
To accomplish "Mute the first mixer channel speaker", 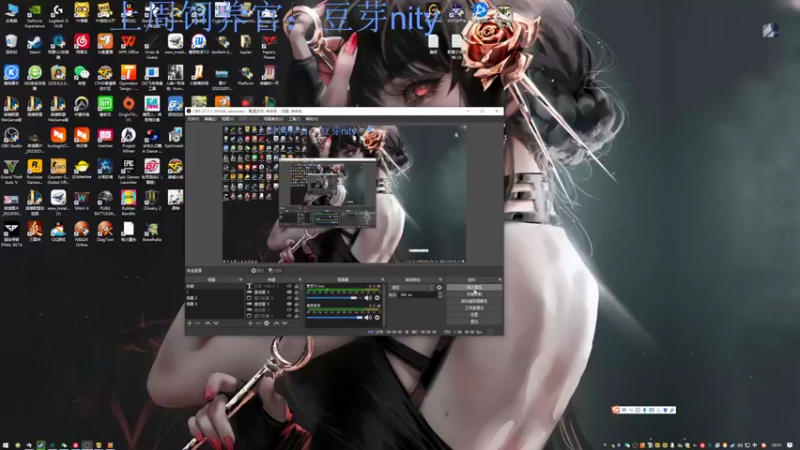I will 368,297.
